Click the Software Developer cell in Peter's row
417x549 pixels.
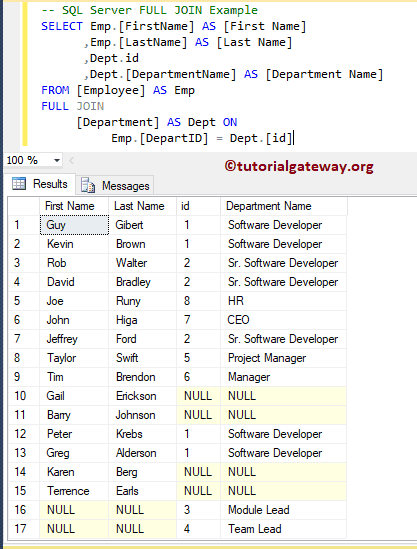click(284, 434)
